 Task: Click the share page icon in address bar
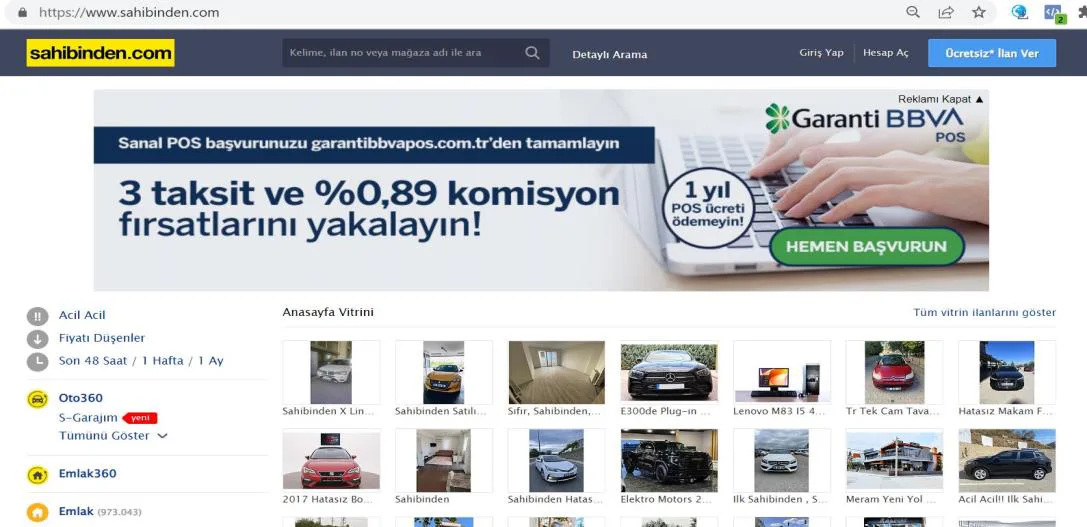(x=946, y=12)
